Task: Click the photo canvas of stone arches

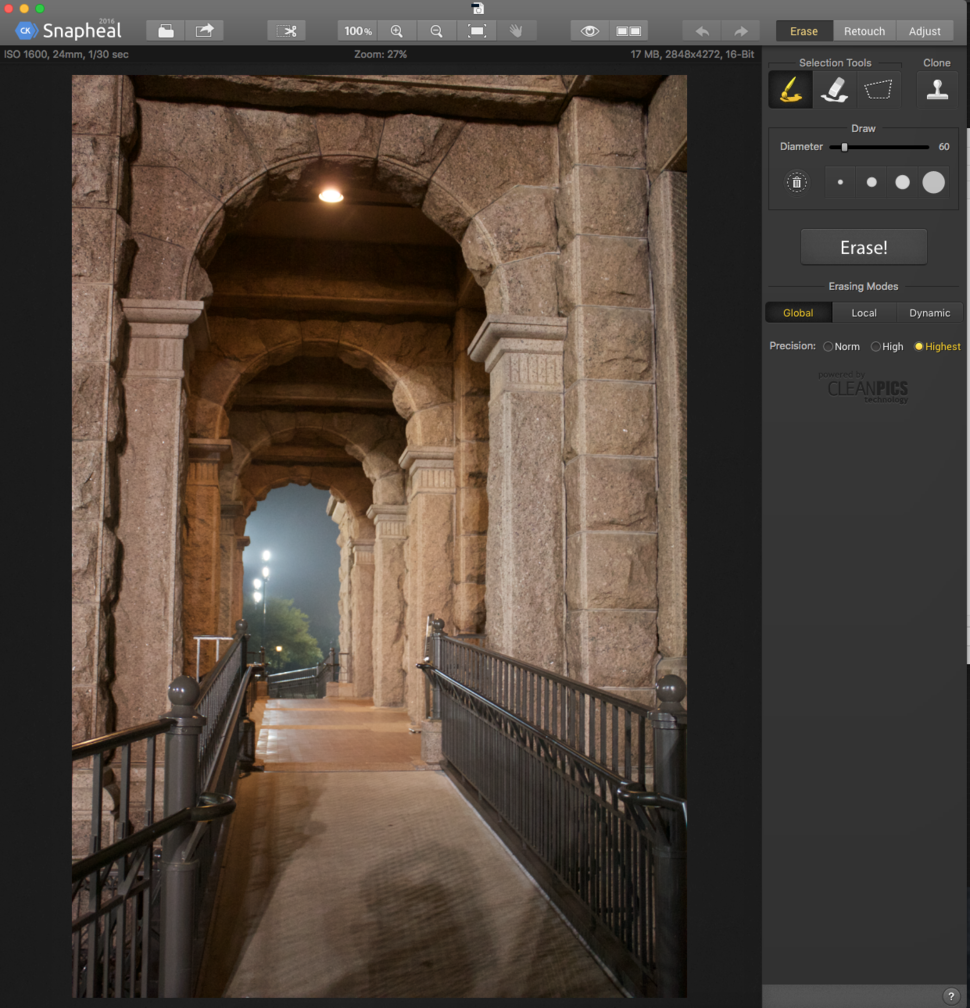Action: 379,536
